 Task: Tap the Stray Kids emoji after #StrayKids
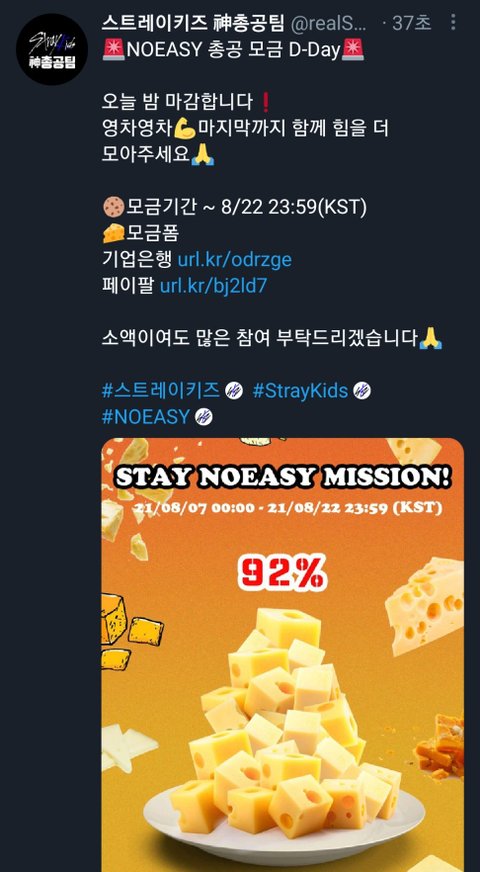click(362, 390)
